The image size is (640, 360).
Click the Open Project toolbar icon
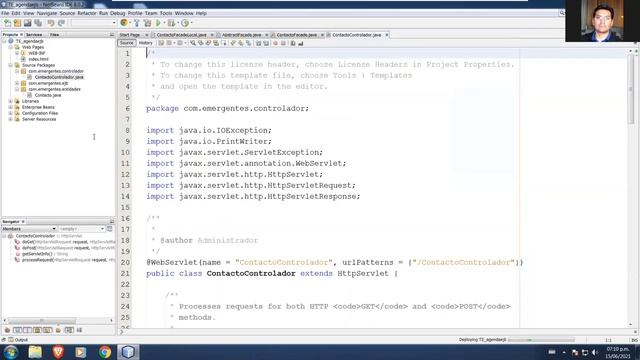point(27,23)
